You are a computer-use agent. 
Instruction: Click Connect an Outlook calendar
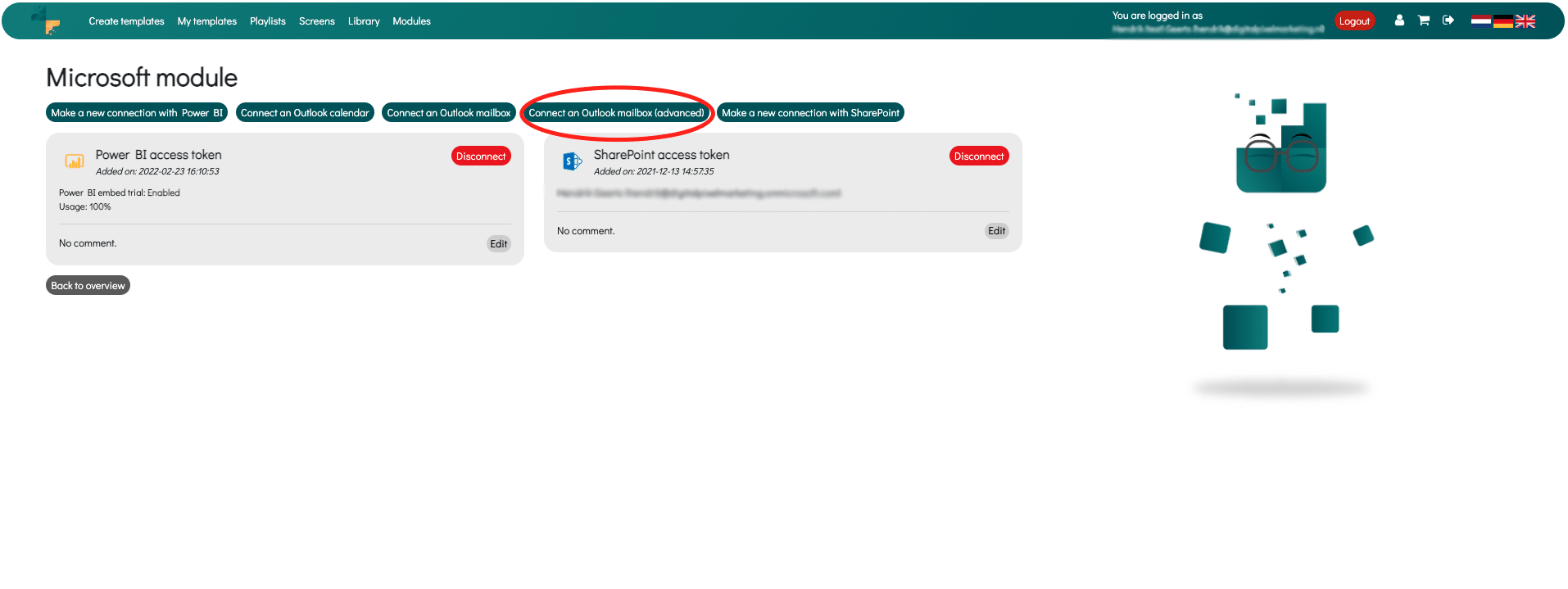pyautogui.click(x=305, y=113)
